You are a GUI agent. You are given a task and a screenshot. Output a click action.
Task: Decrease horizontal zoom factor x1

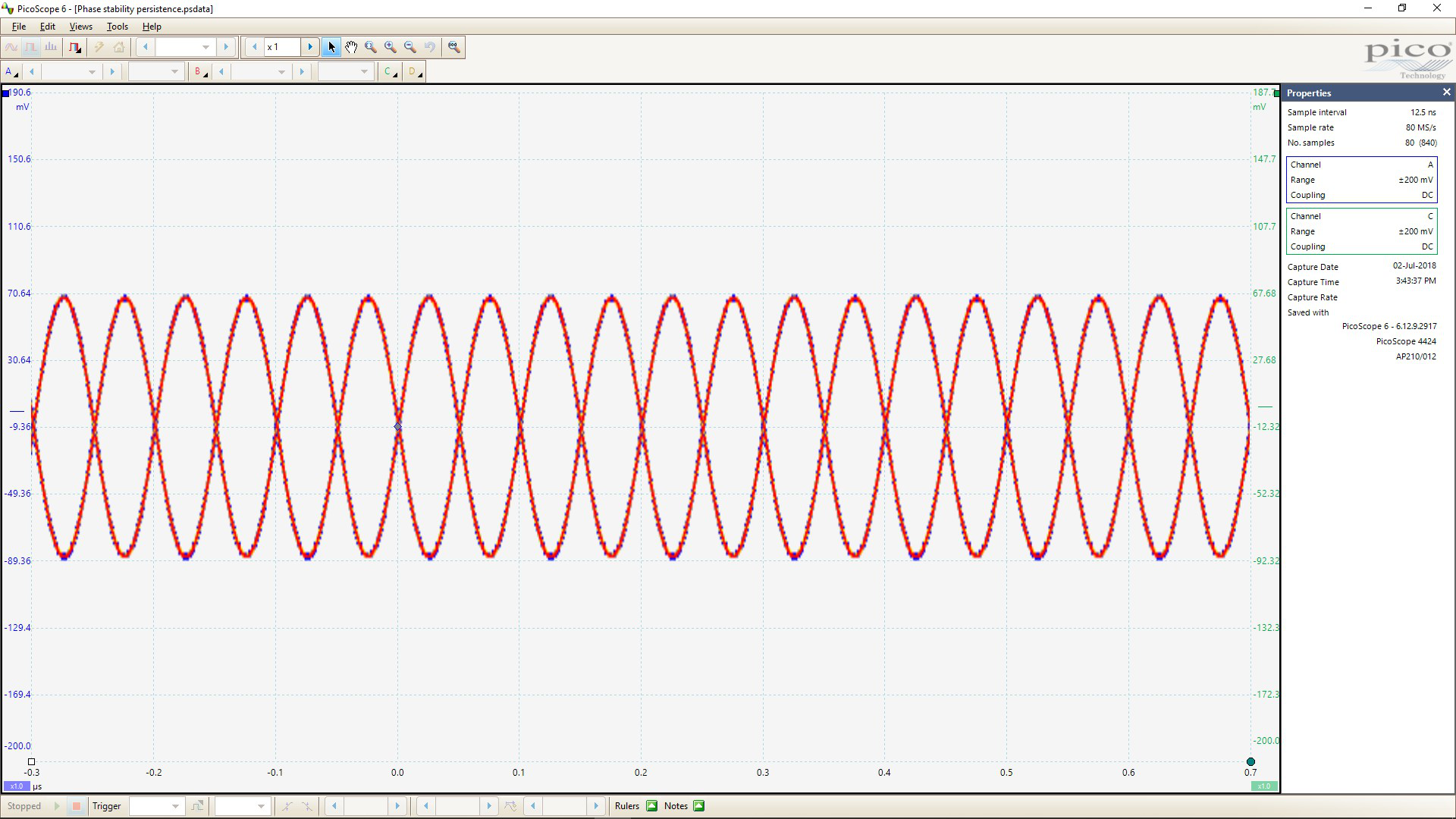(255, 47)
